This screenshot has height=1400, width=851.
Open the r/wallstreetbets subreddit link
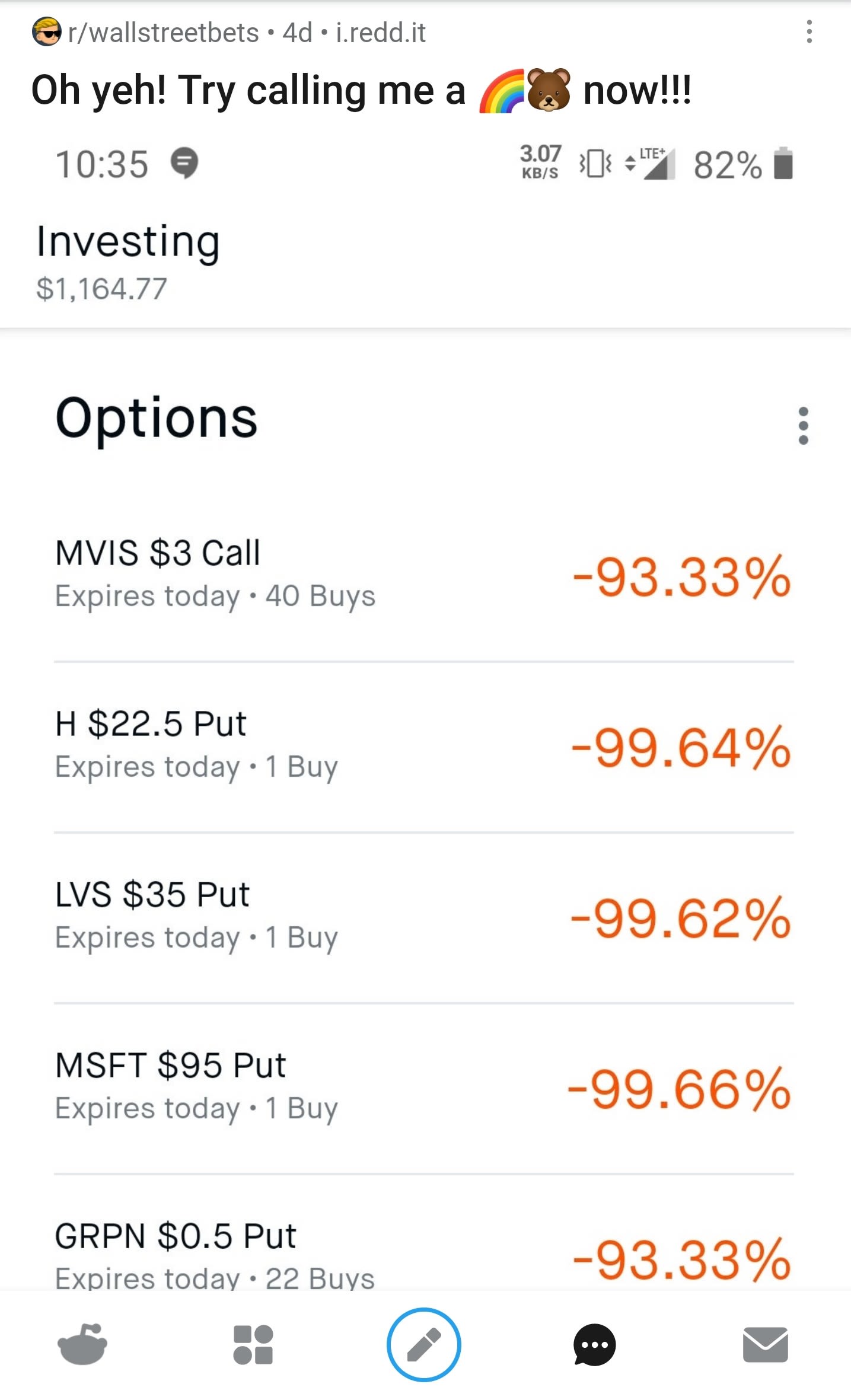164,33
